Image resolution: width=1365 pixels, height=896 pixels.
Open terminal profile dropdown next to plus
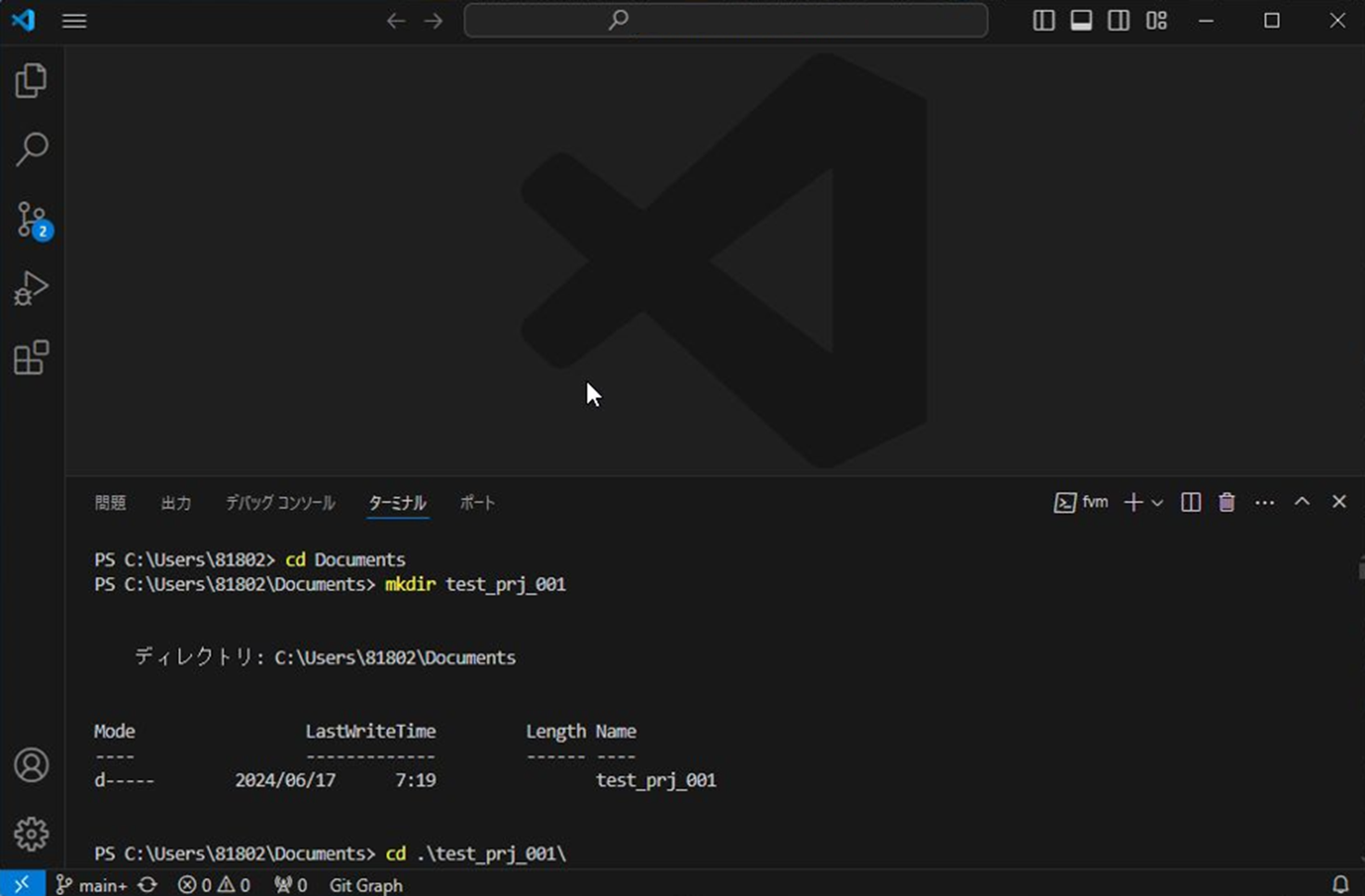click(1156, 503)
